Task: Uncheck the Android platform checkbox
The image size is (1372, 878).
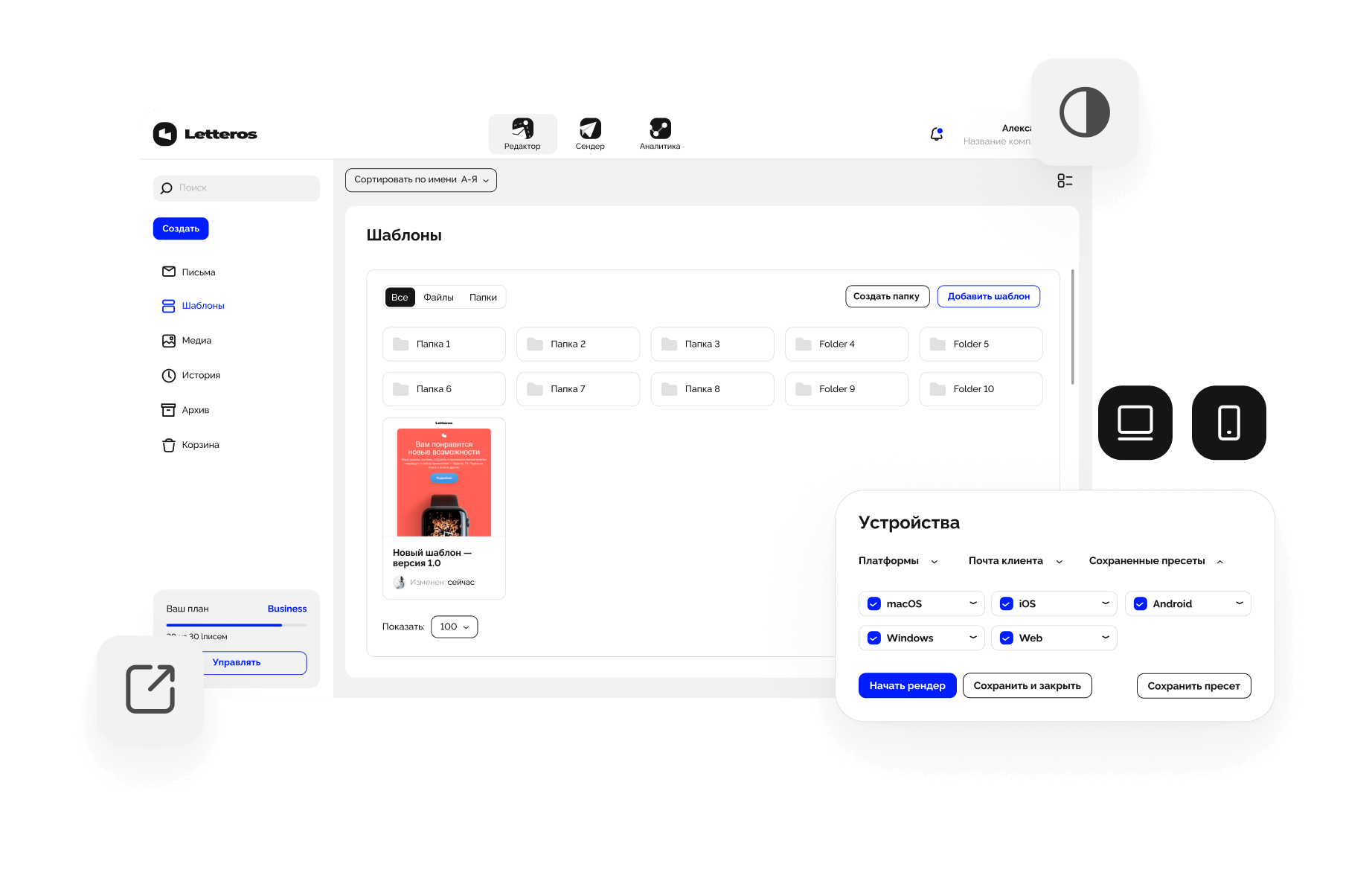Action: [x=1140, y=603]
